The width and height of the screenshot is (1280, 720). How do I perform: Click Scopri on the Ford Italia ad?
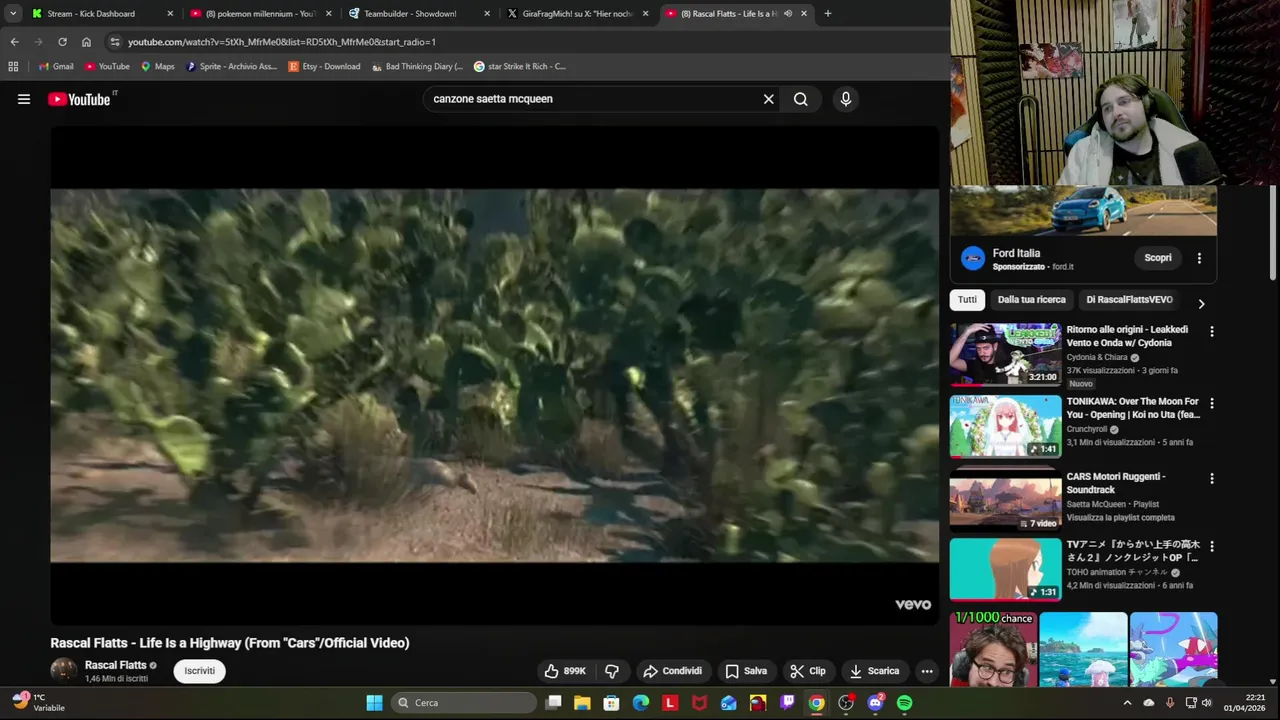(1158, 258)
